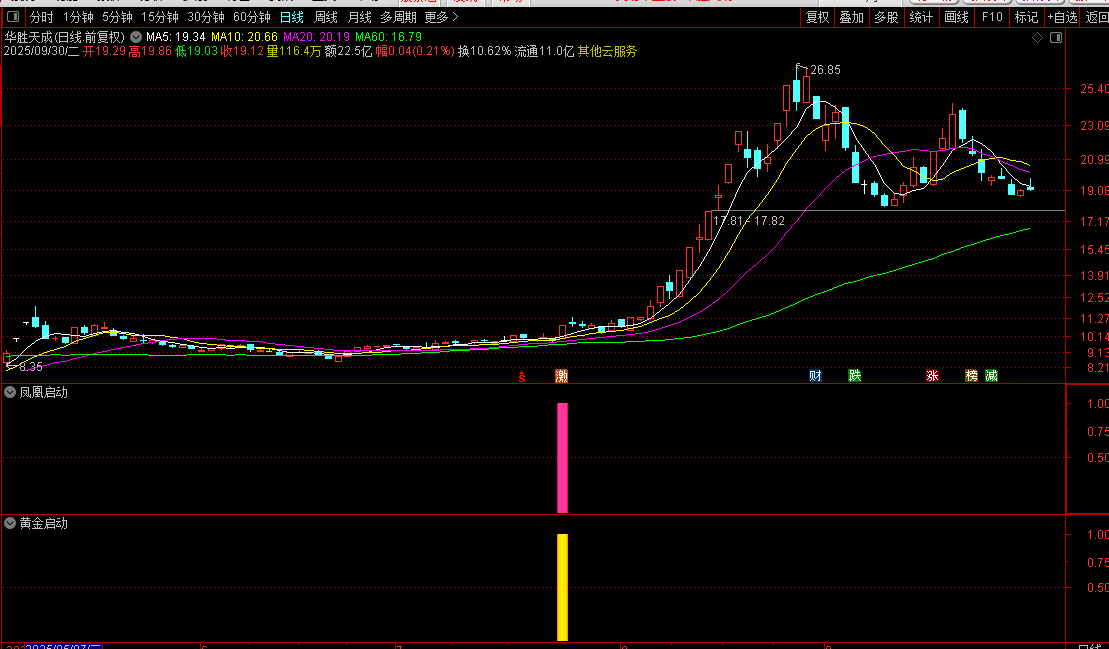Select the 周线 weekly chart tab

tap(325, 17)
